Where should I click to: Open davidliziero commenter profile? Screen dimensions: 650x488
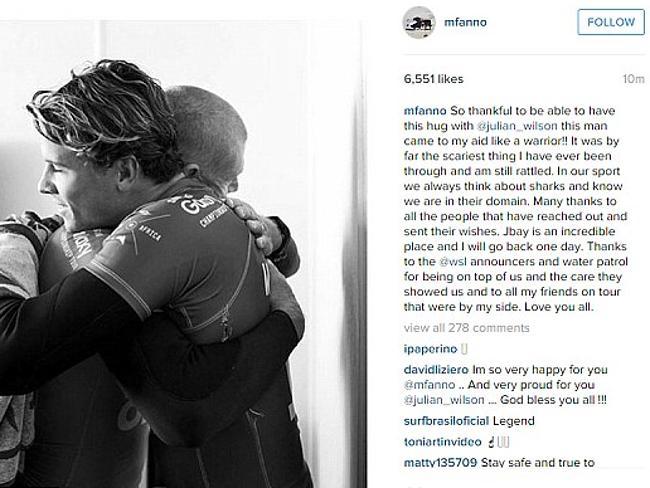(x=436, y=369)
